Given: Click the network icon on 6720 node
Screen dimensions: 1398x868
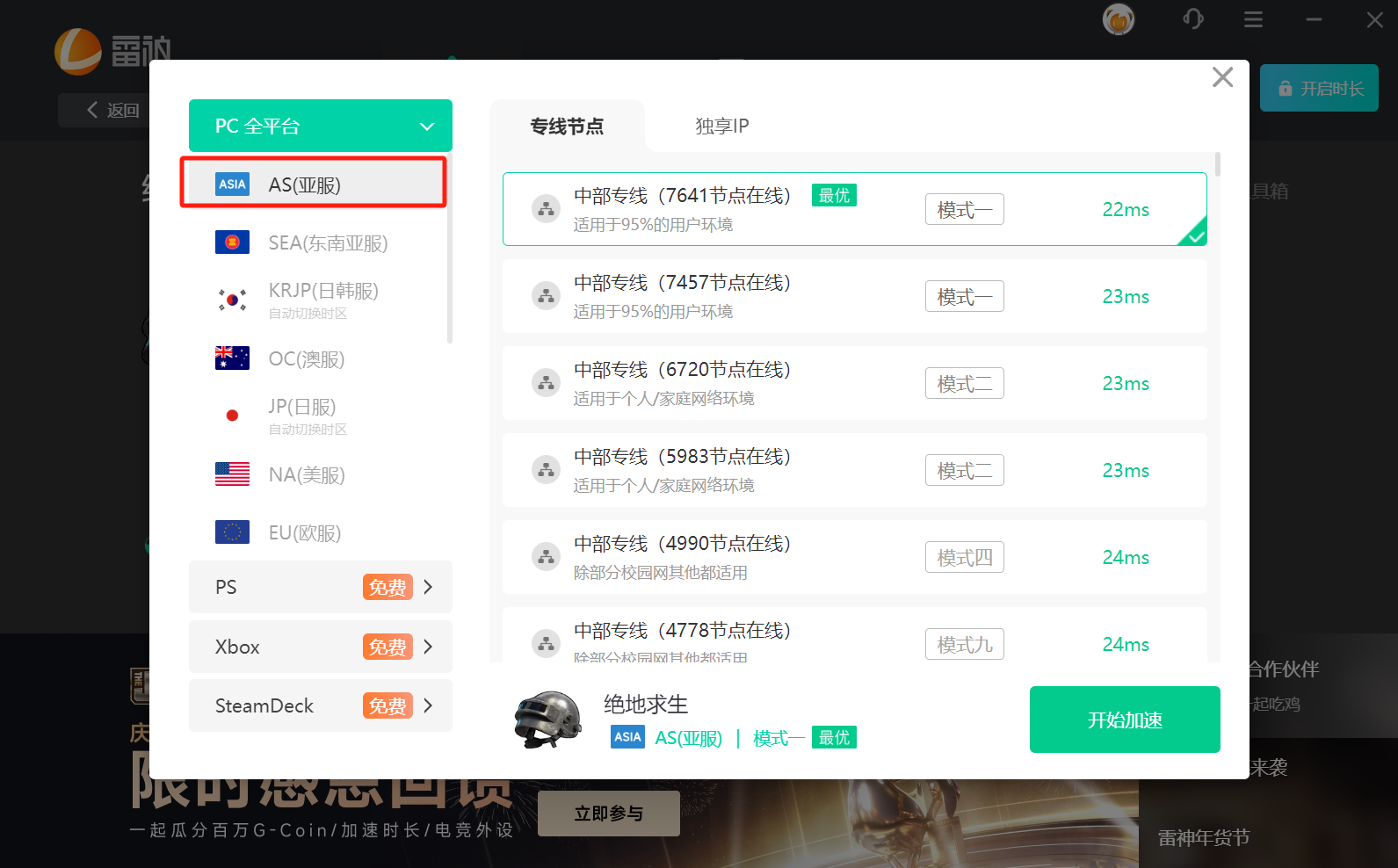Looking at the screenshot, I should click(547, 383).
